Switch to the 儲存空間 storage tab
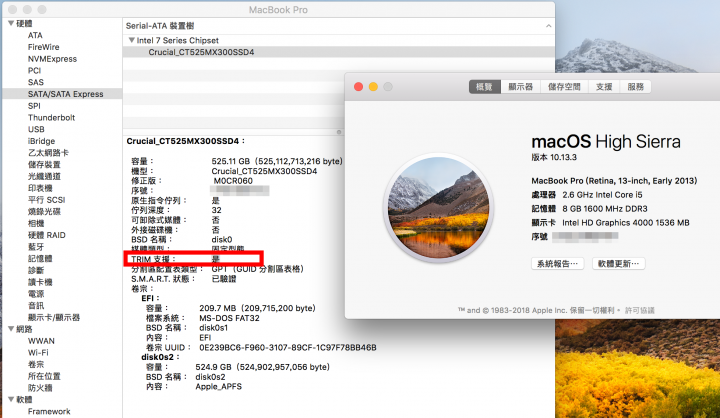This screenshot has width=720, height=418. [x=564, y=87]
